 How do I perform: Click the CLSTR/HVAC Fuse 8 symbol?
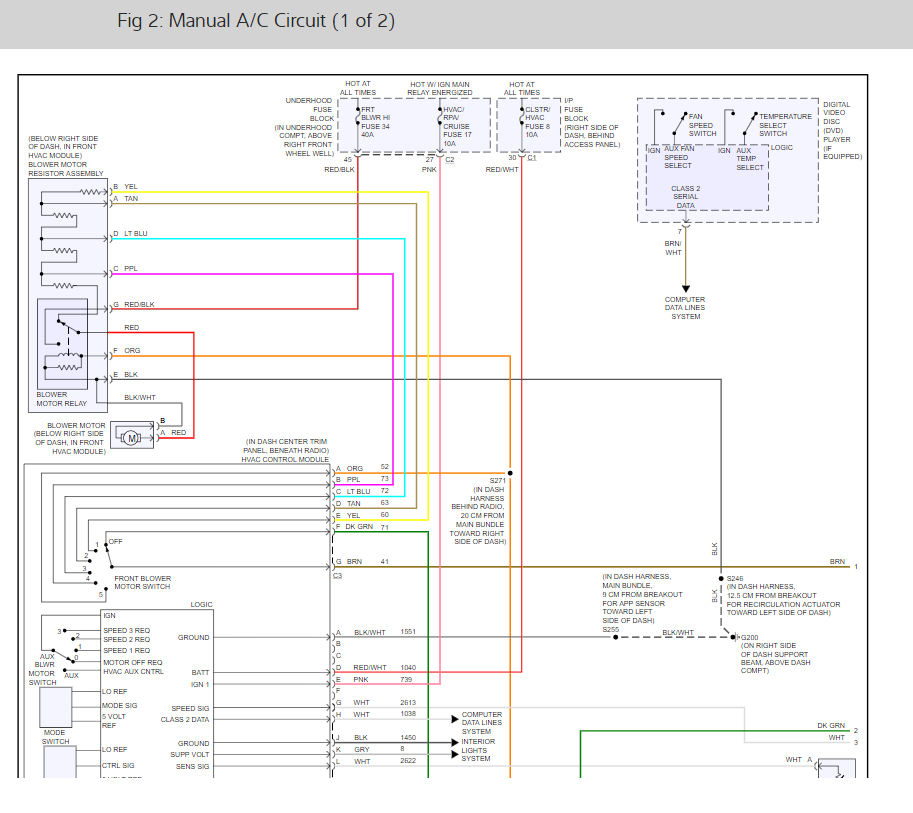click(521, 121)
